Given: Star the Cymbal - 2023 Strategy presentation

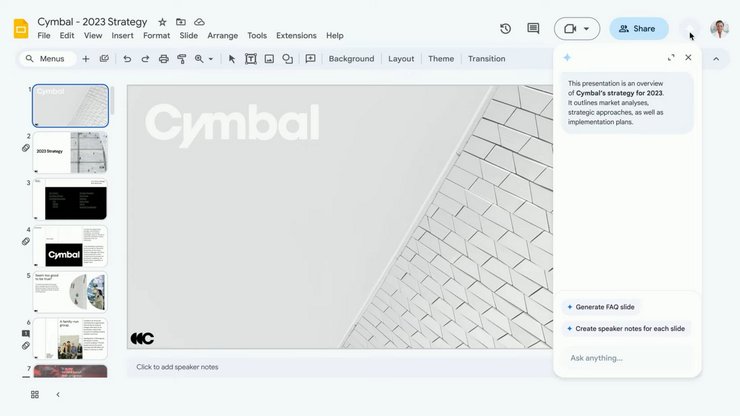Looking at the screenshot, I should [162, 22].
